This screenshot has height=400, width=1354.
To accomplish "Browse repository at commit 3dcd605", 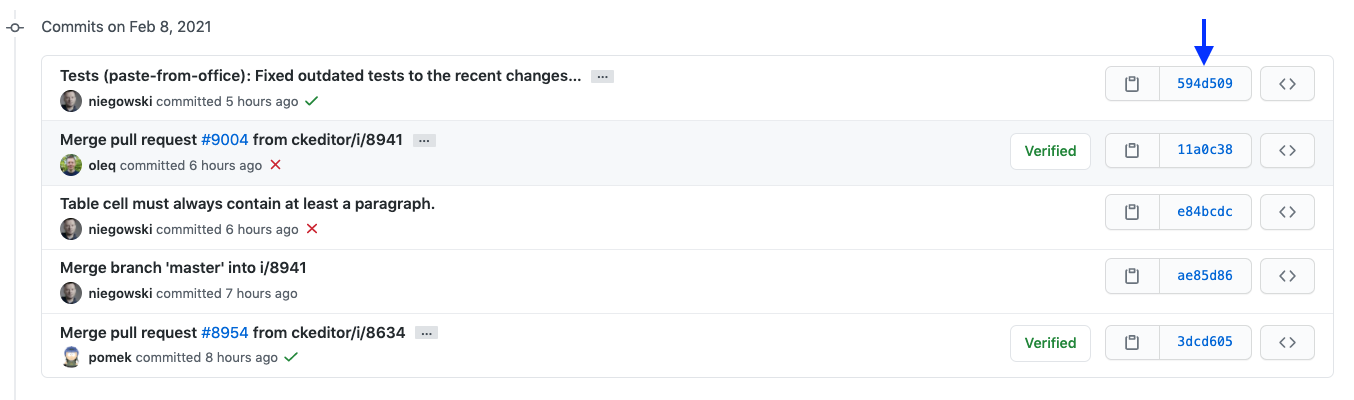I will coord(1287,342).
